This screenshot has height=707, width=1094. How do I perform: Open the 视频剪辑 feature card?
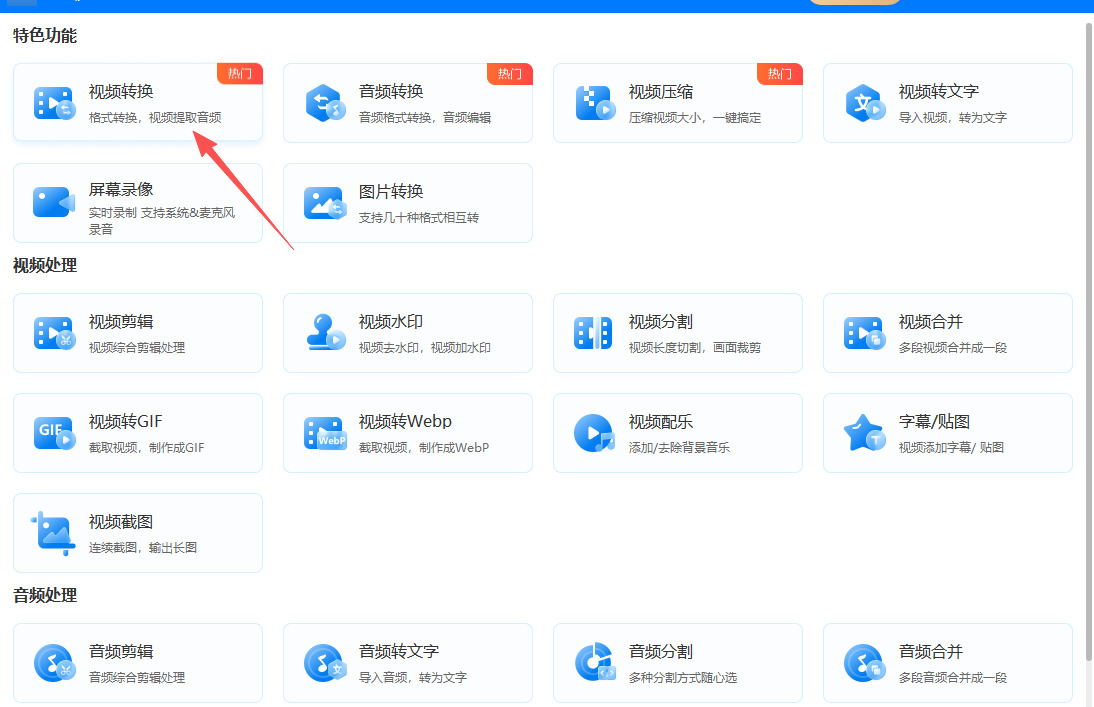tap(138, 333)
